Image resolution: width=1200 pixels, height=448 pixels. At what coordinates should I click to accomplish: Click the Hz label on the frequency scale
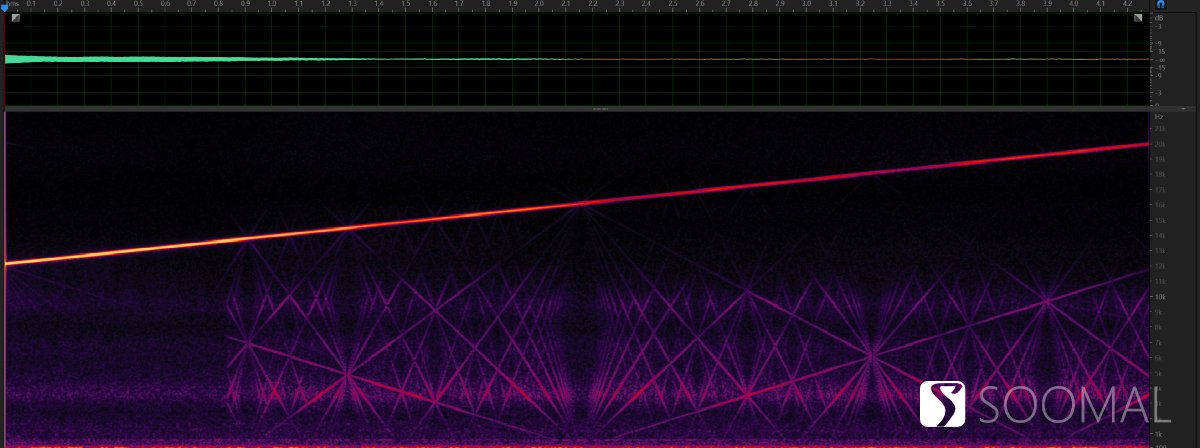pos(1158,118)
